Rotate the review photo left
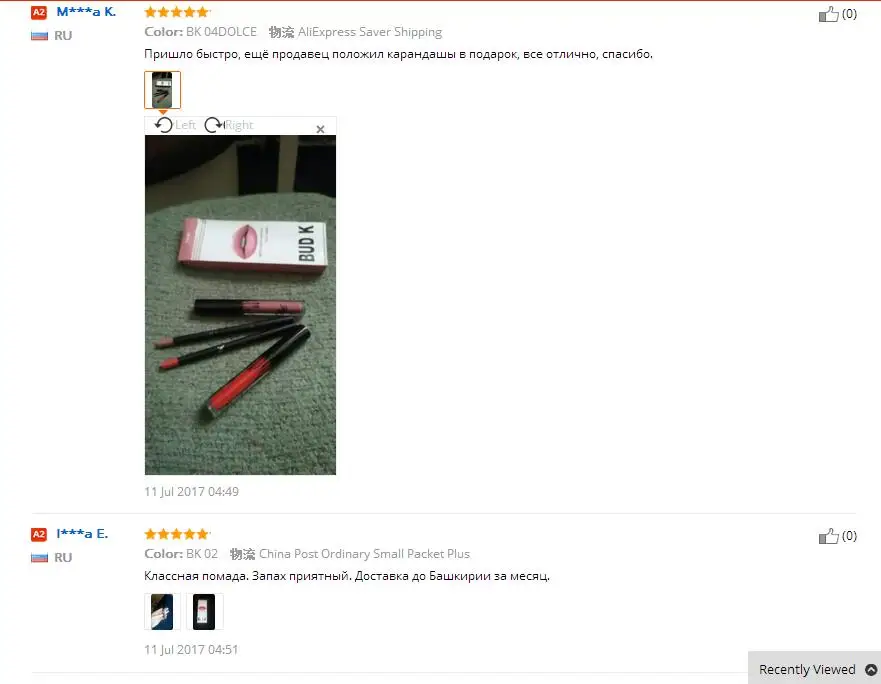 [175, 125]
